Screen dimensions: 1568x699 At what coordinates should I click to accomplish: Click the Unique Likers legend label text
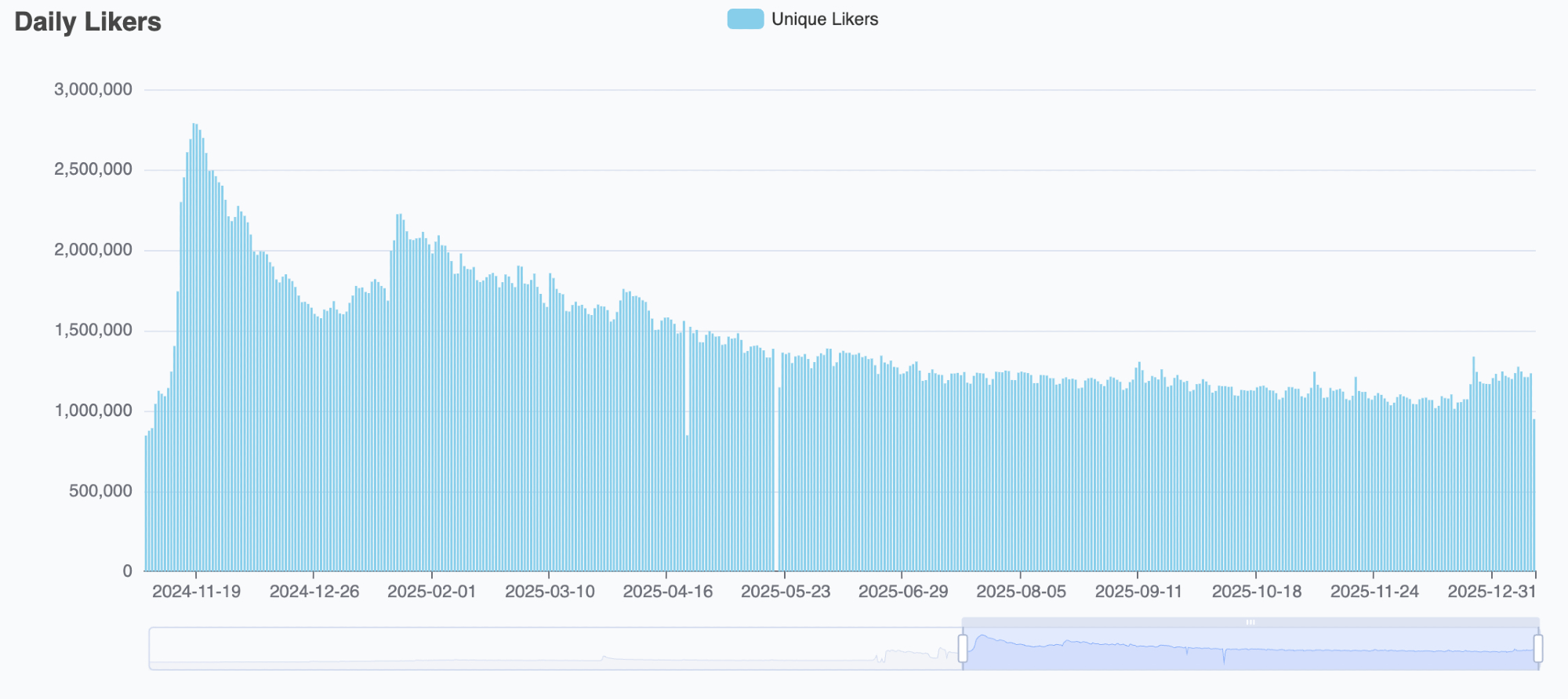point(824,20)
